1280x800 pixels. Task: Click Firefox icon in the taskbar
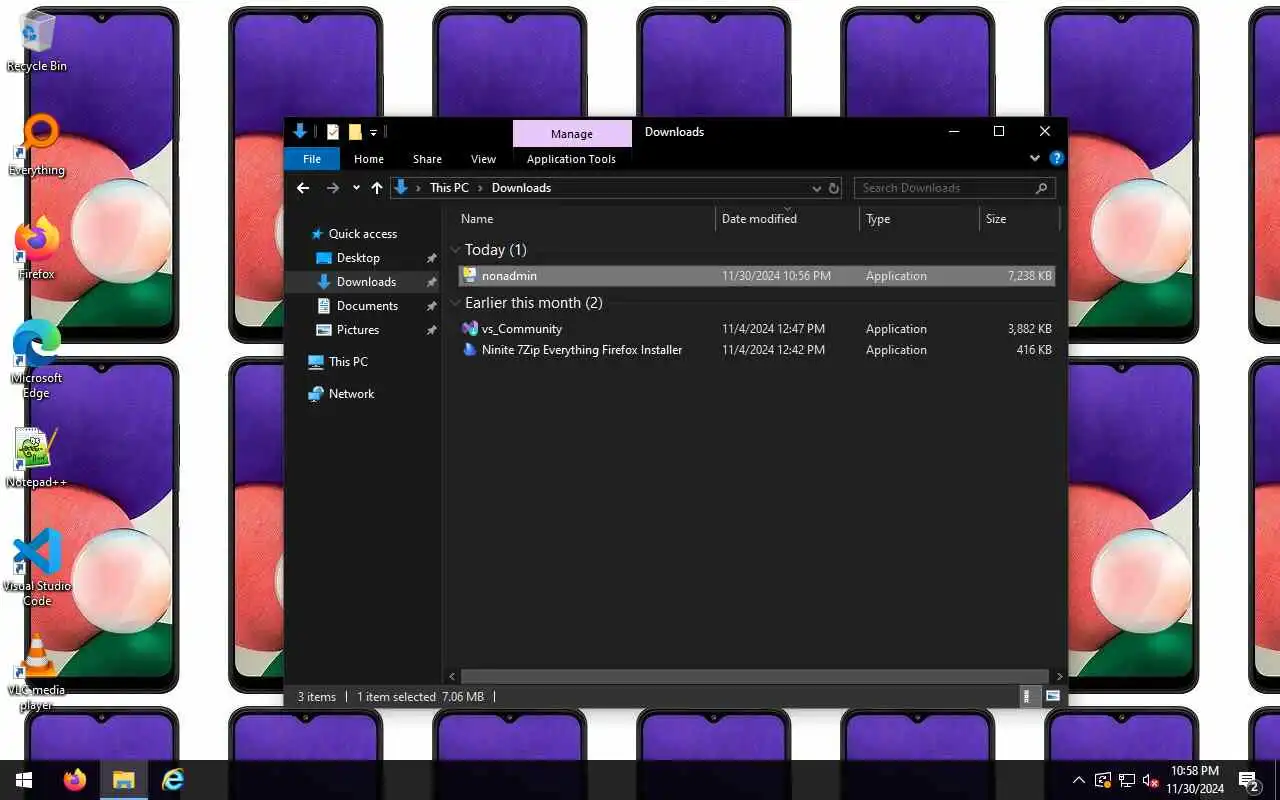[75, 780]
